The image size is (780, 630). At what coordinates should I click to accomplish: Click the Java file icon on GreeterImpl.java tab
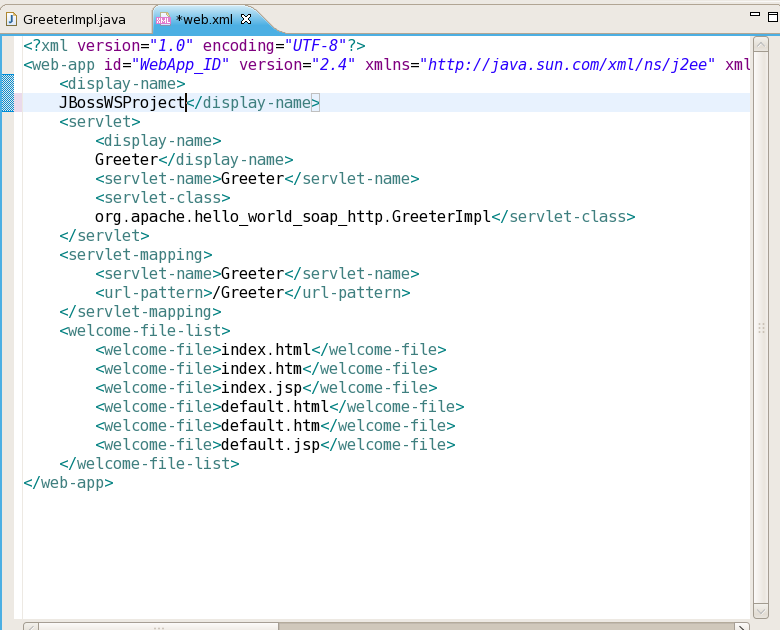click(11, 19)
